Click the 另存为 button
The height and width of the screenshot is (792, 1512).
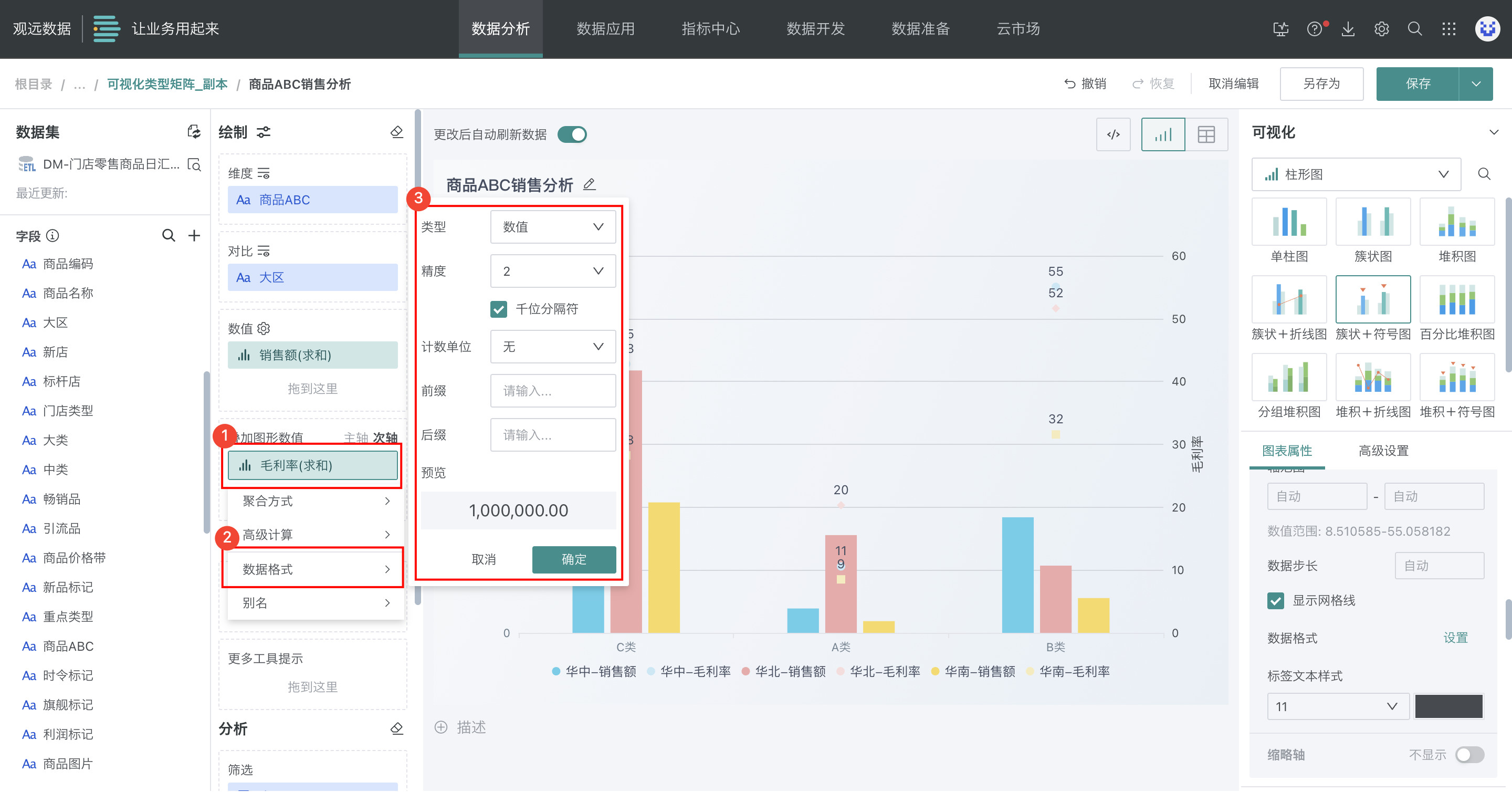[x=1321, y=84]
